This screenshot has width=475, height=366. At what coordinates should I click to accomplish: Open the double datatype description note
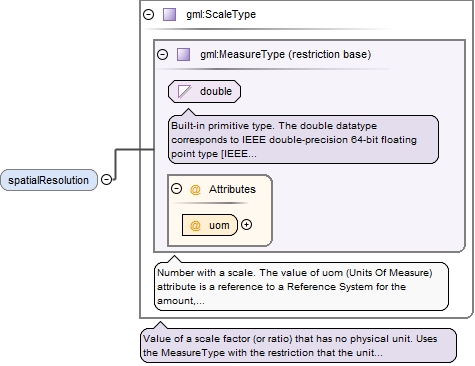tap(303, 139)
